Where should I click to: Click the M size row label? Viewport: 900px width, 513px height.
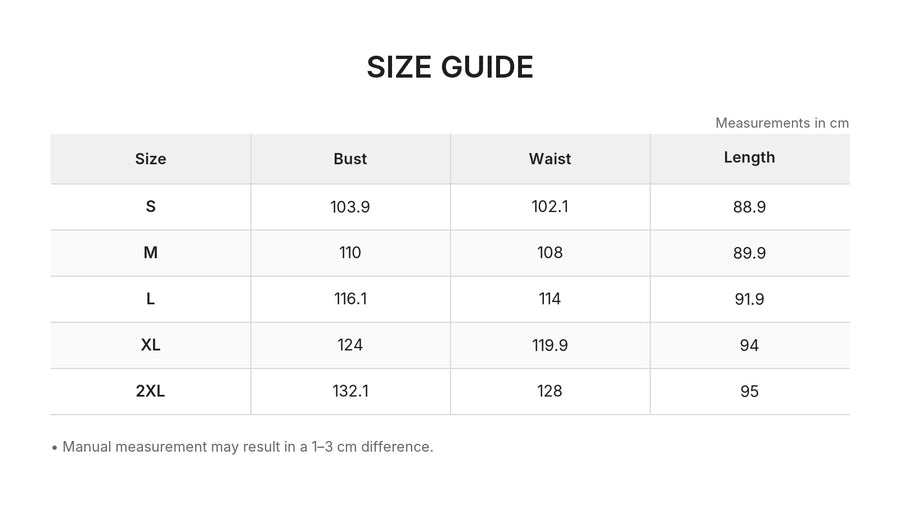150,252
